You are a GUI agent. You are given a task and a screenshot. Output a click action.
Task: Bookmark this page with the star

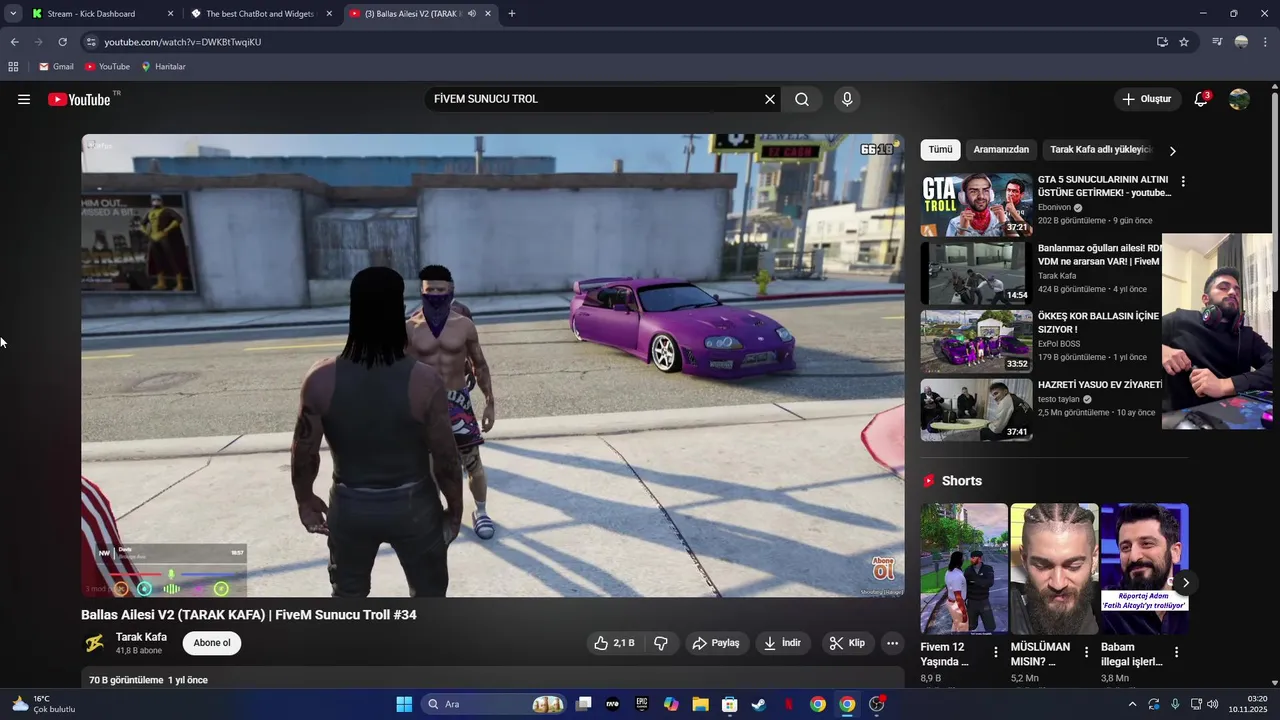tap(1184, 42)
